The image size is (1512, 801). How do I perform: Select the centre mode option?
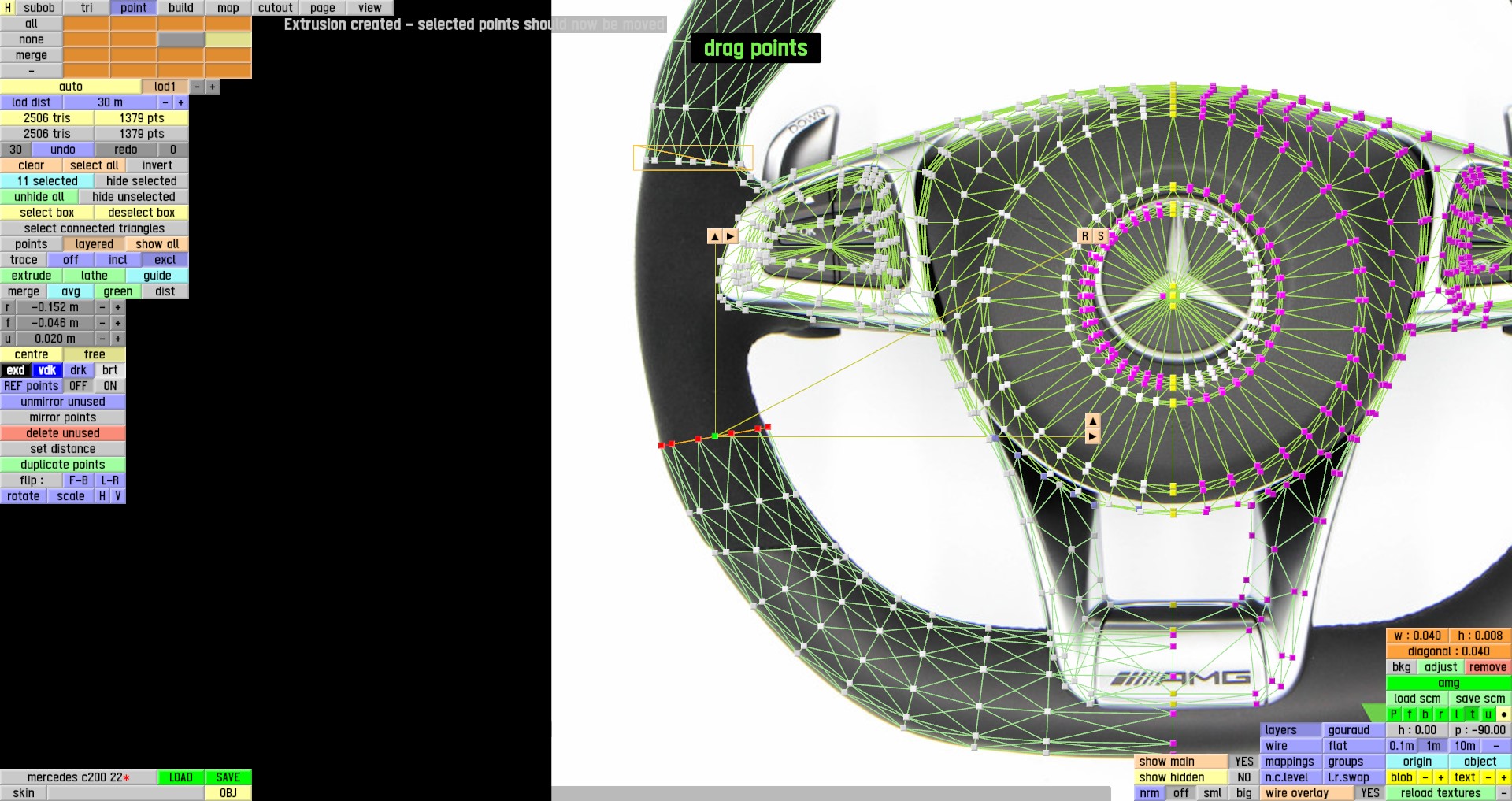31,354
